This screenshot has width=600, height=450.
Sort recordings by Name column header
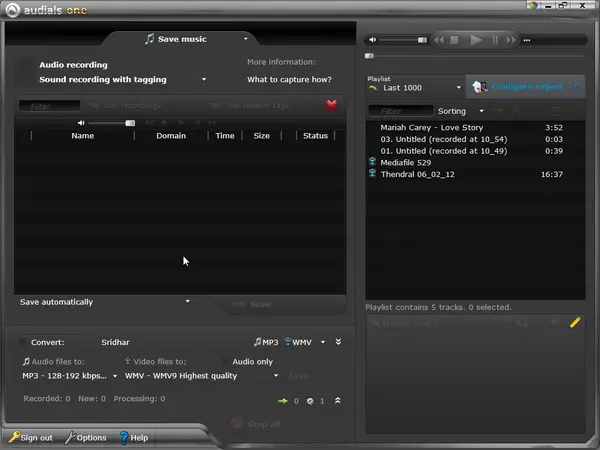[x=83, y=135]
